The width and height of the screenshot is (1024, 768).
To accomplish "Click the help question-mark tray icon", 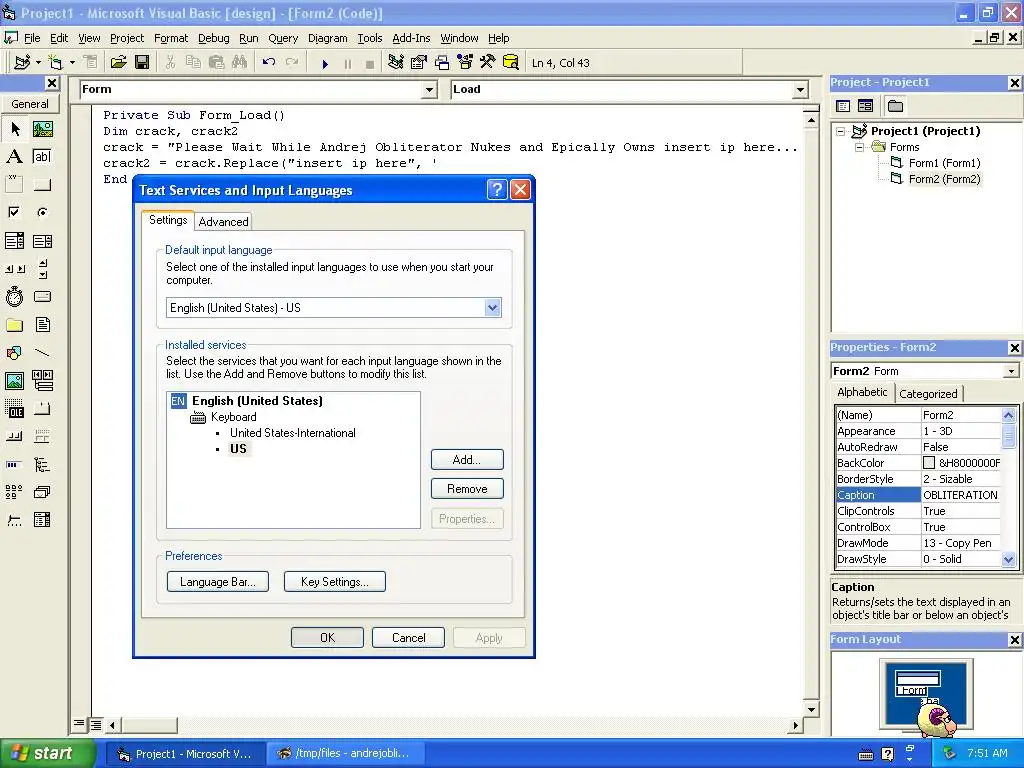I will (x=888, y=754).
